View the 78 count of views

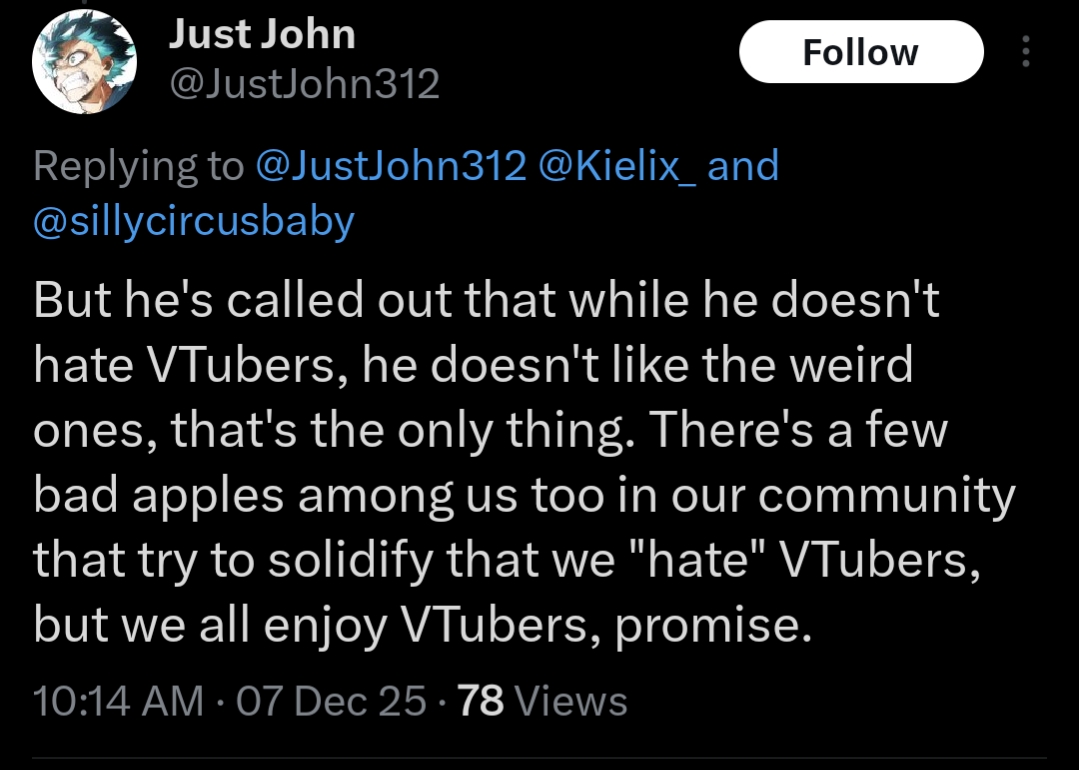(x=480, y=700)
